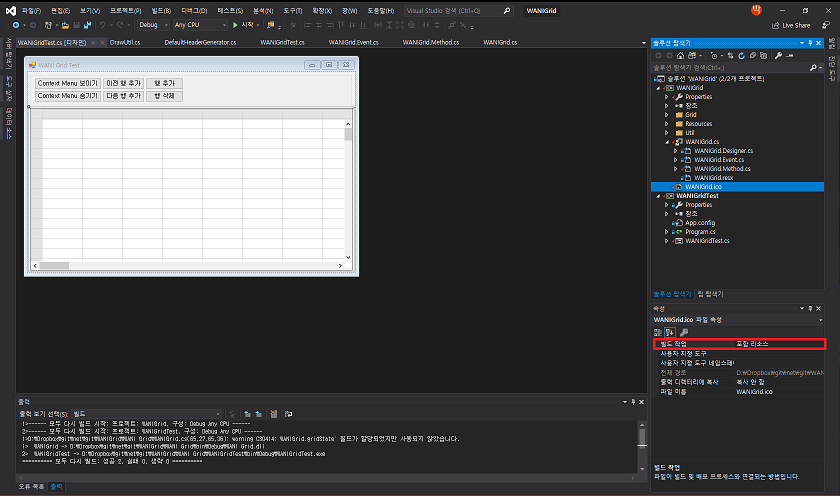Screen dimensions: 840x496
Task: Click the property pages wrench icon in Properties
Action: click(684, 333)
